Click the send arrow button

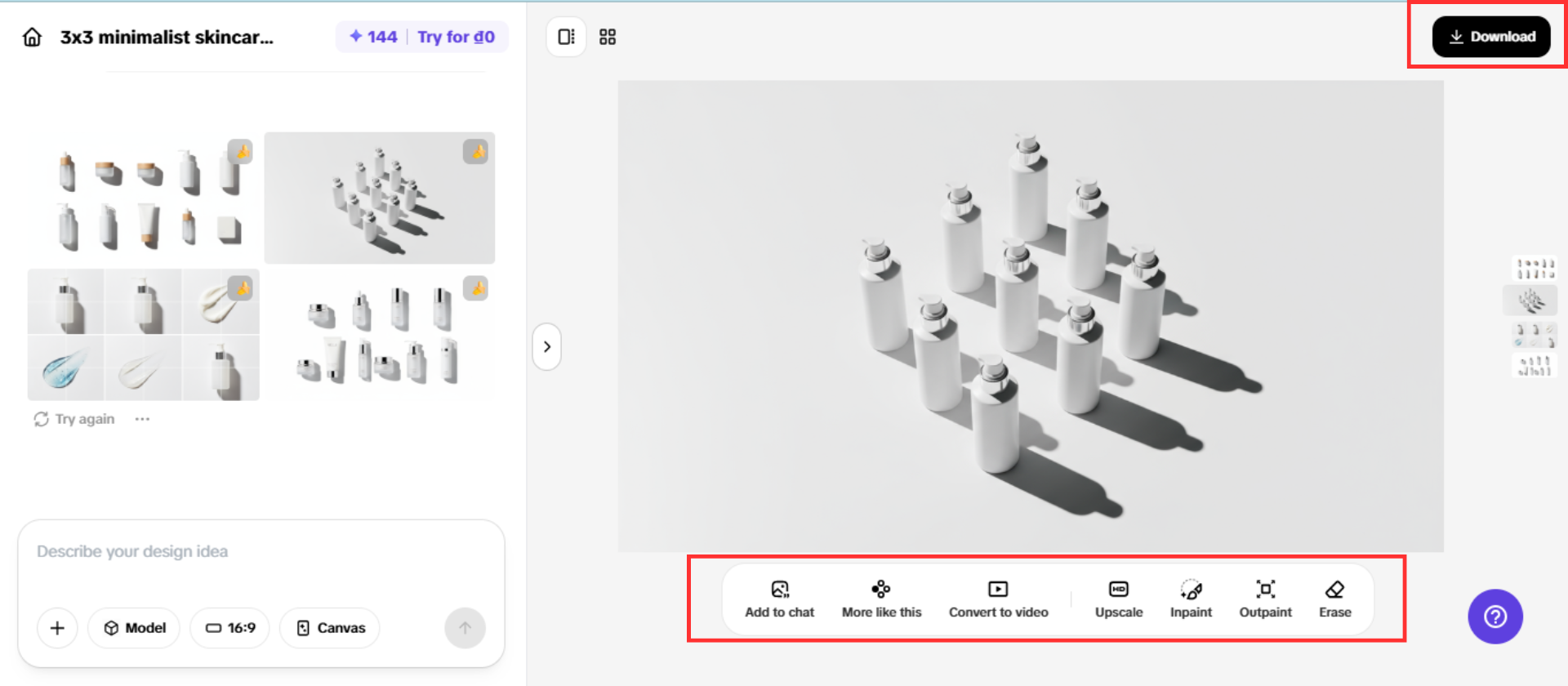(465, 628)
